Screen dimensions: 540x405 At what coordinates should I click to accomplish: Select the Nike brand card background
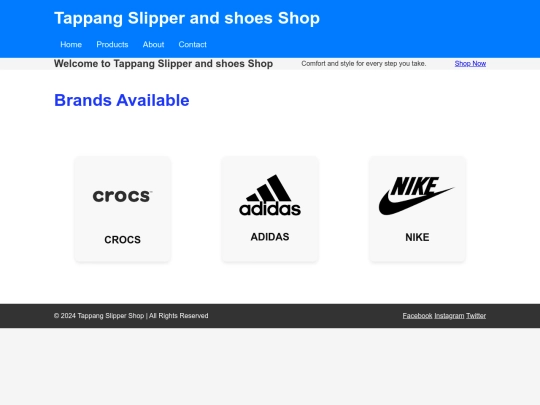point(417,209)
